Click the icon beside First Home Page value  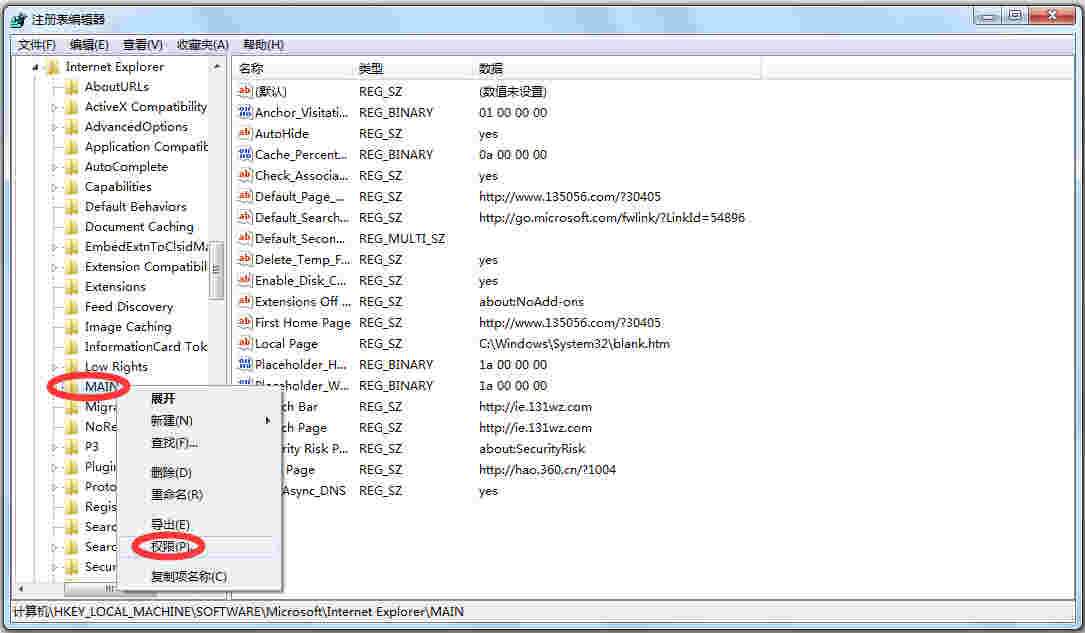click(244, 322)
